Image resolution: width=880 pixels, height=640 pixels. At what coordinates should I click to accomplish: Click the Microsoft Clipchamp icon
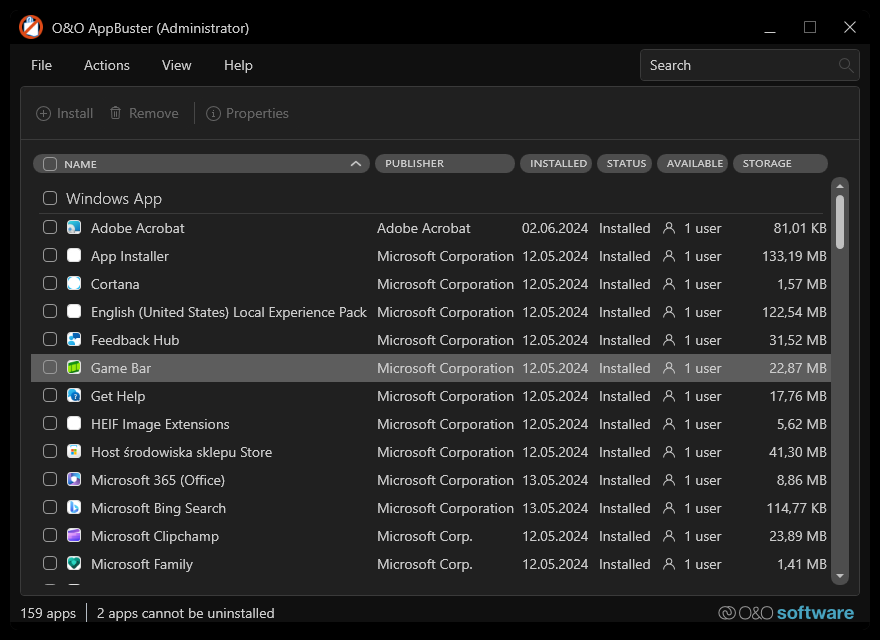pos(74,536)
